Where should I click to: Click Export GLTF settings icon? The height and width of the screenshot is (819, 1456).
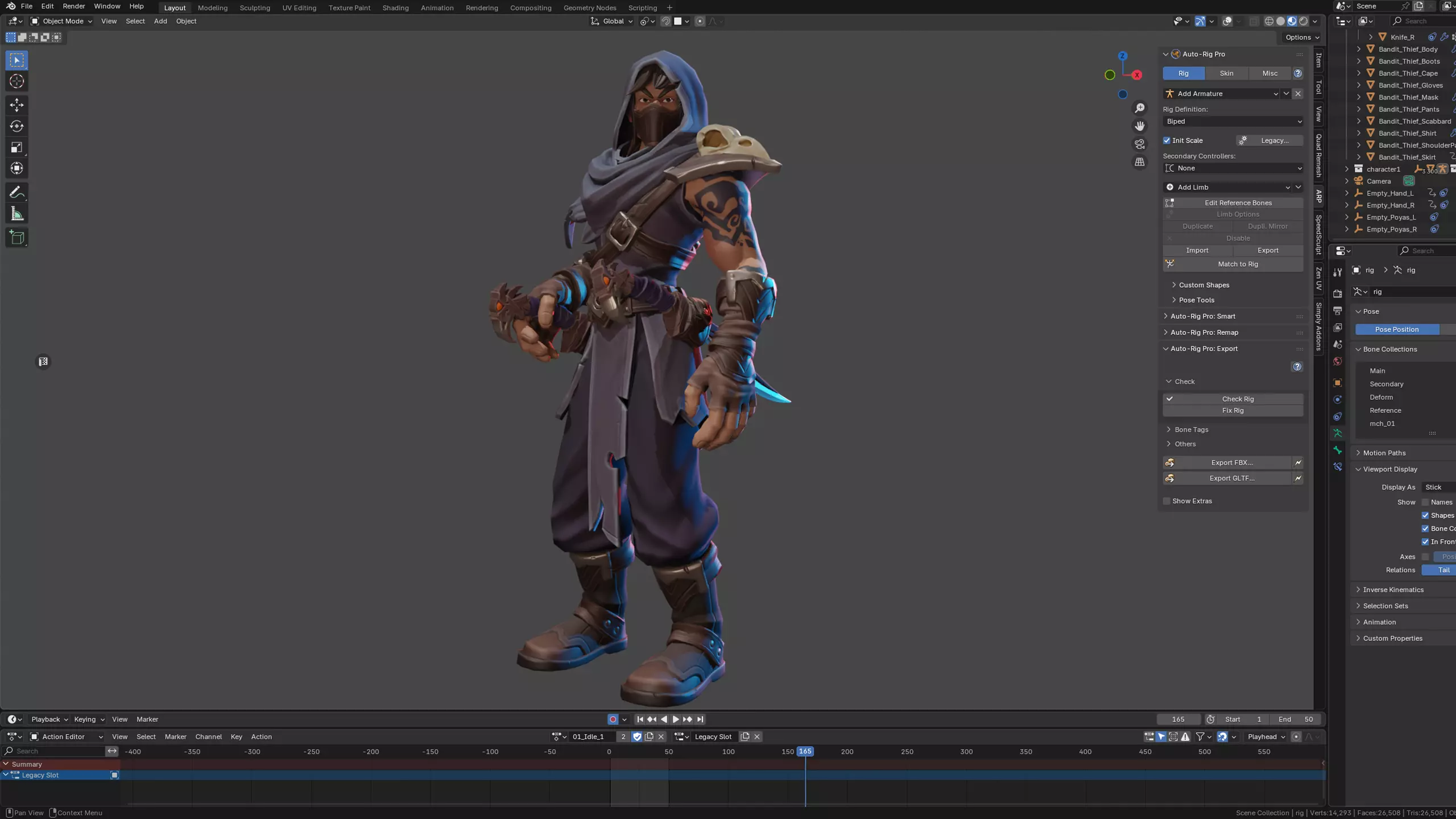(1298, 478)
